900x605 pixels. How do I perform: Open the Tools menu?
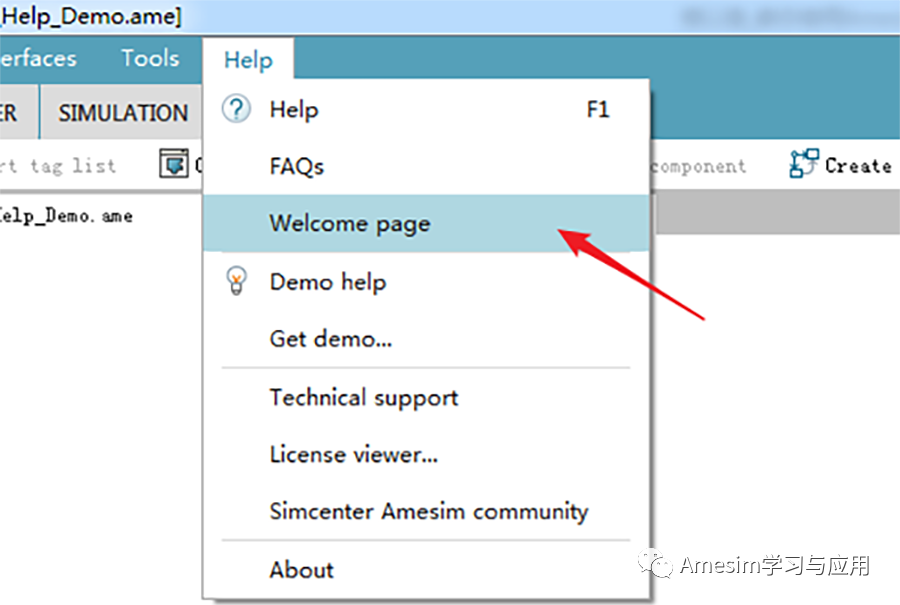click(150, 58)
